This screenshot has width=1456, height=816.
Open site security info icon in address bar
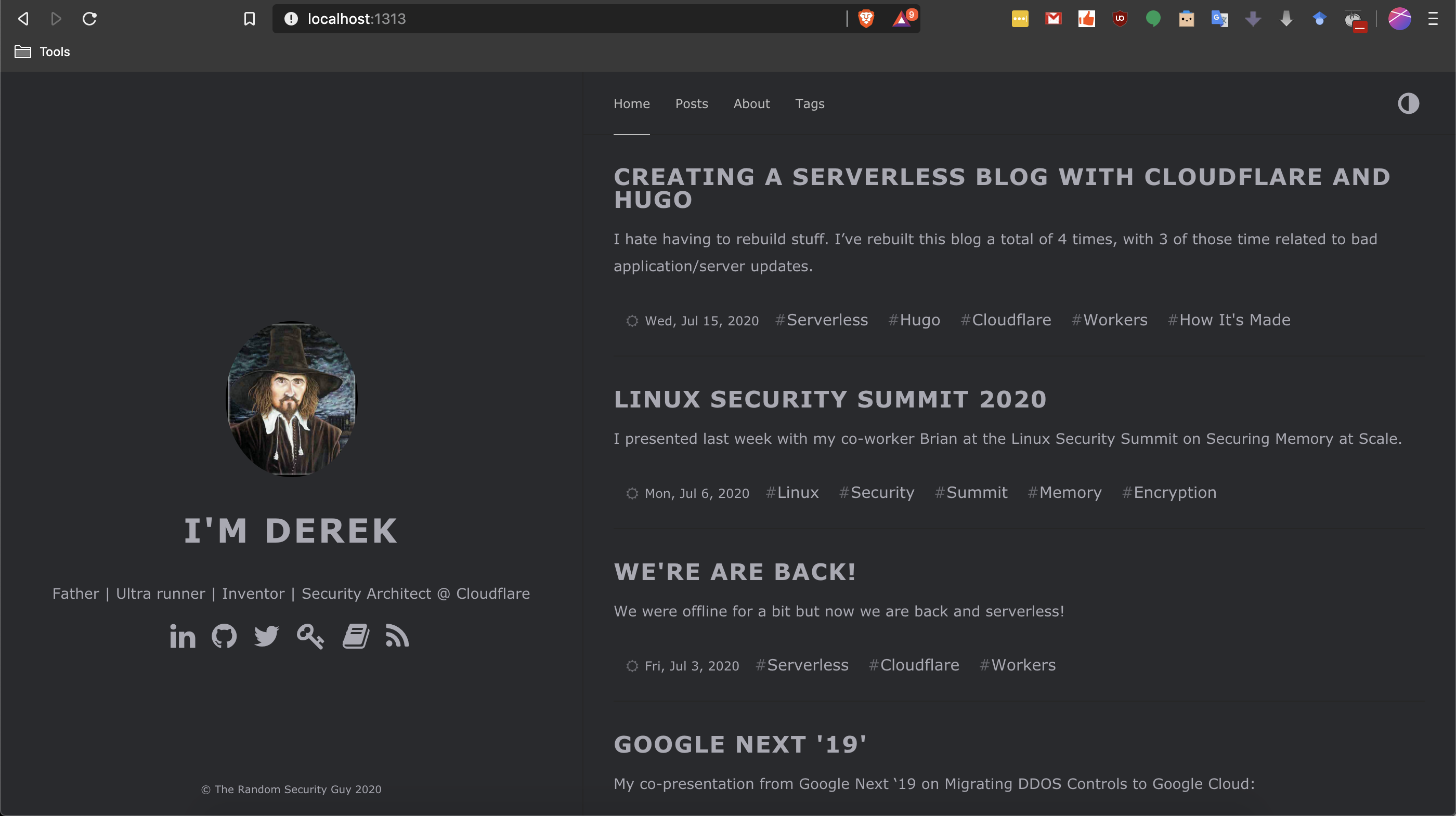point(291,19)
